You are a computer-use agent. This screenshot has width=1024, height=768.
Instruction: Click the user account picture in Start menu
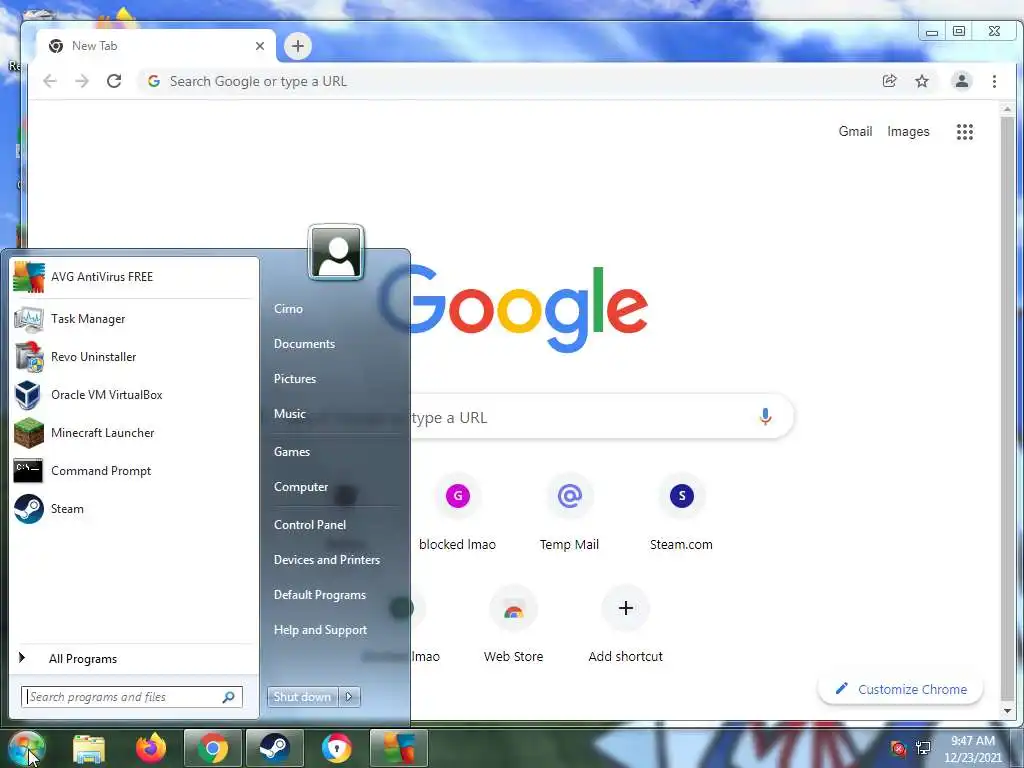(x=336, y=252)
